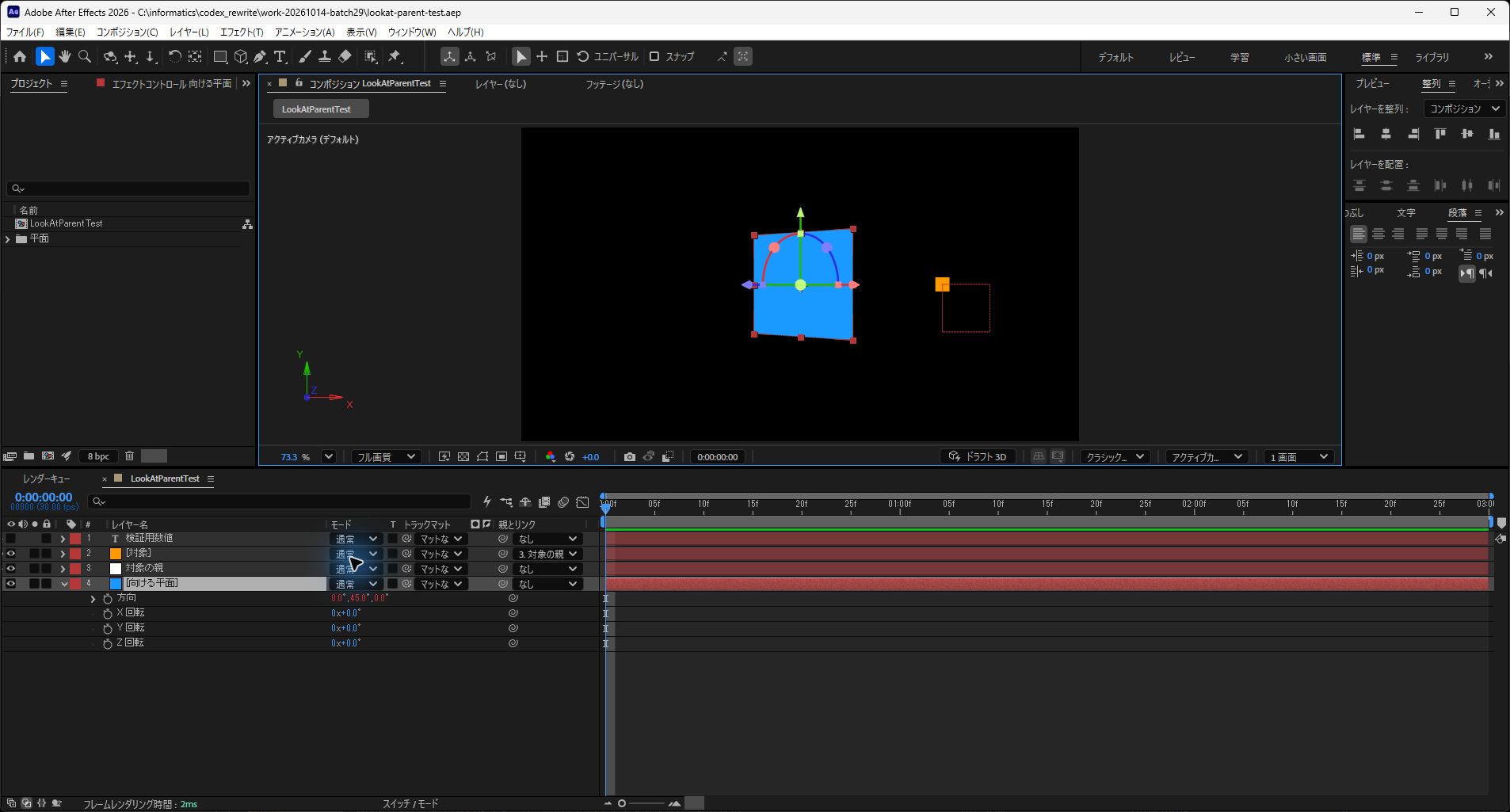Switch to the レンダーキュー tab
Screen dimensions: 1510x812
46,478
